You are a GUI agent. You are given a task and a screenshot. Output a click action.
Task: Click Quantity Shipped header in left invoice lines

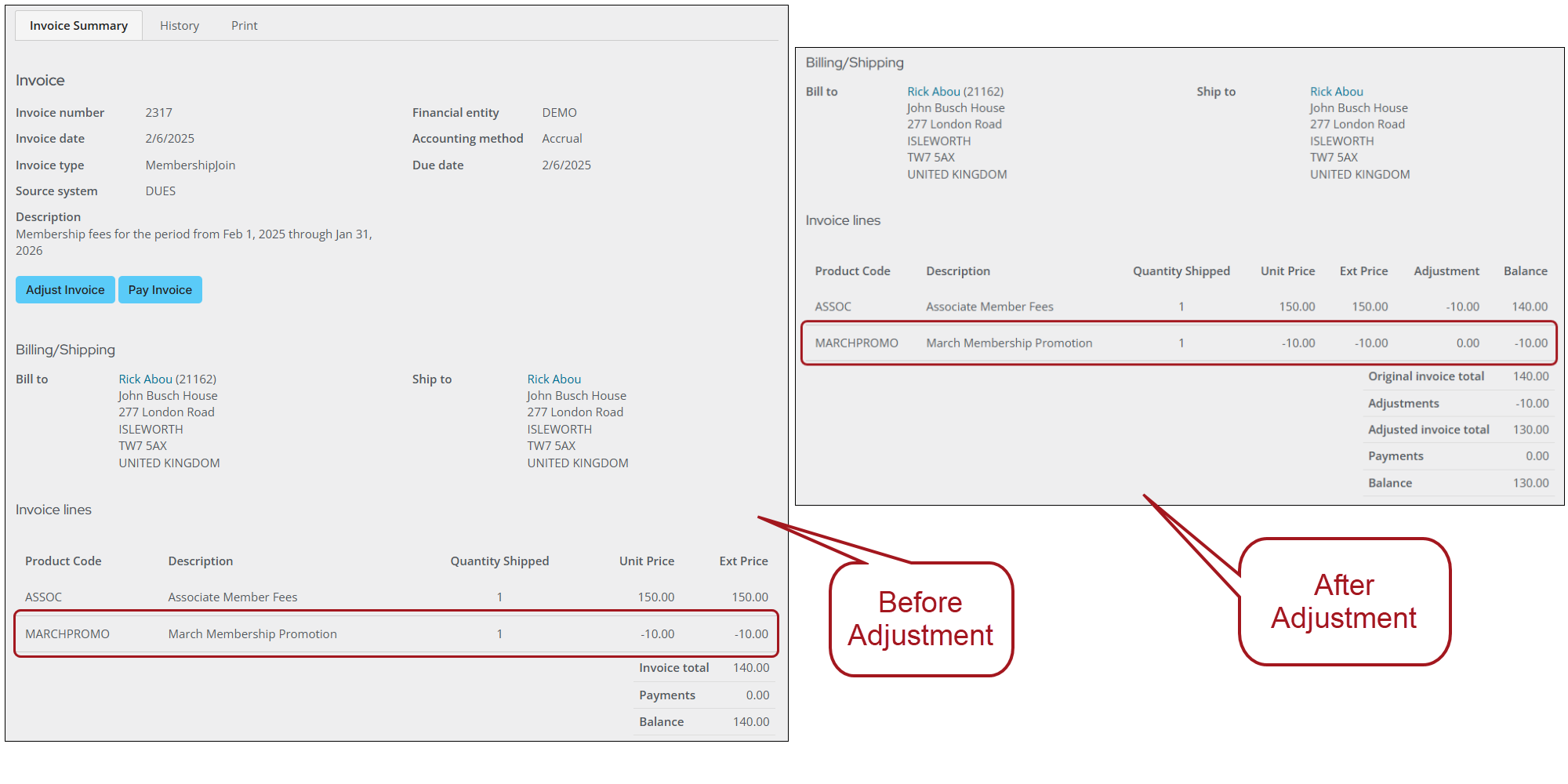pyautogui.click(x=499, y=561)
